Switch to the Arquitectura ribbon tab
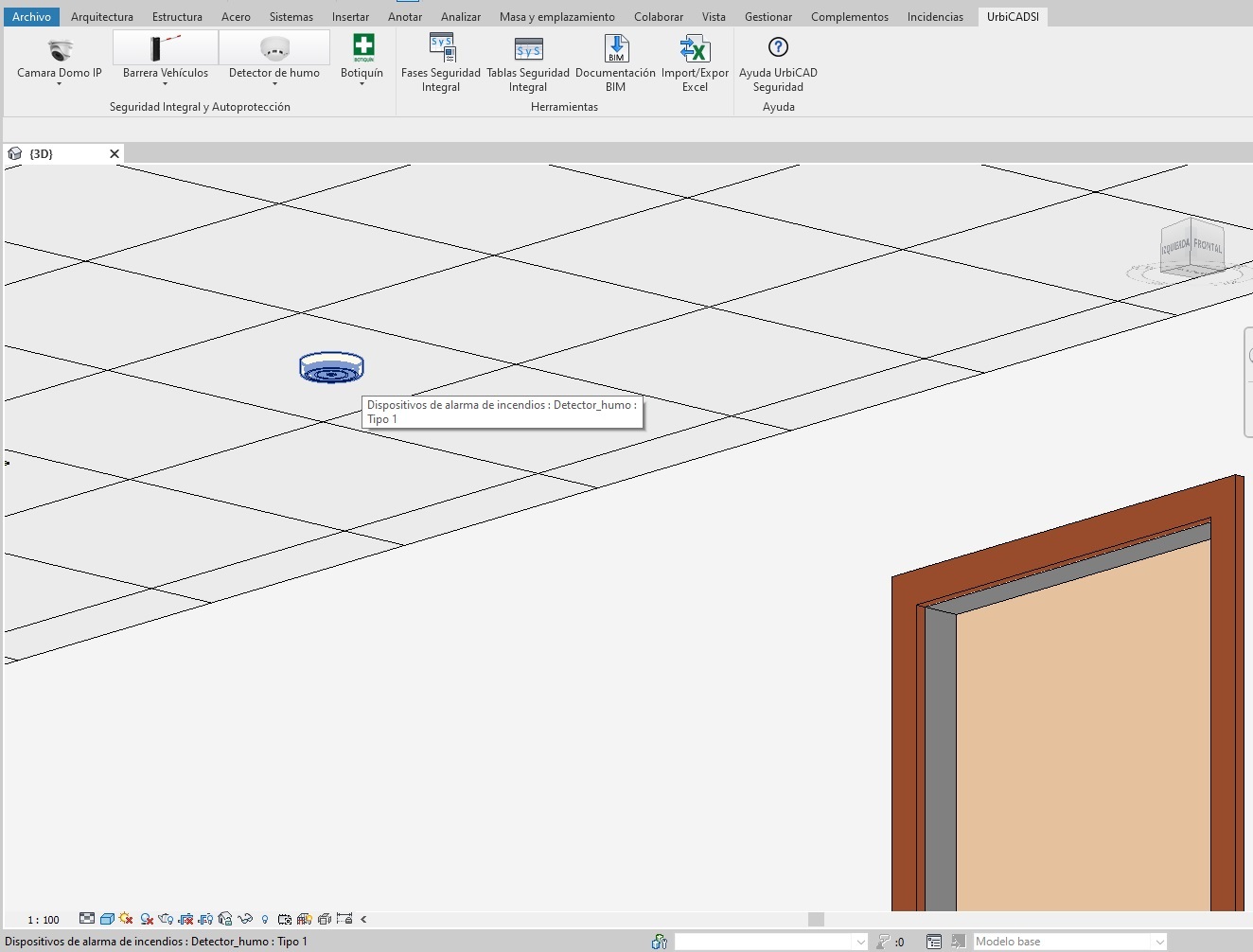This screenshot has height=952, width=1253. (x=102, y=17)
